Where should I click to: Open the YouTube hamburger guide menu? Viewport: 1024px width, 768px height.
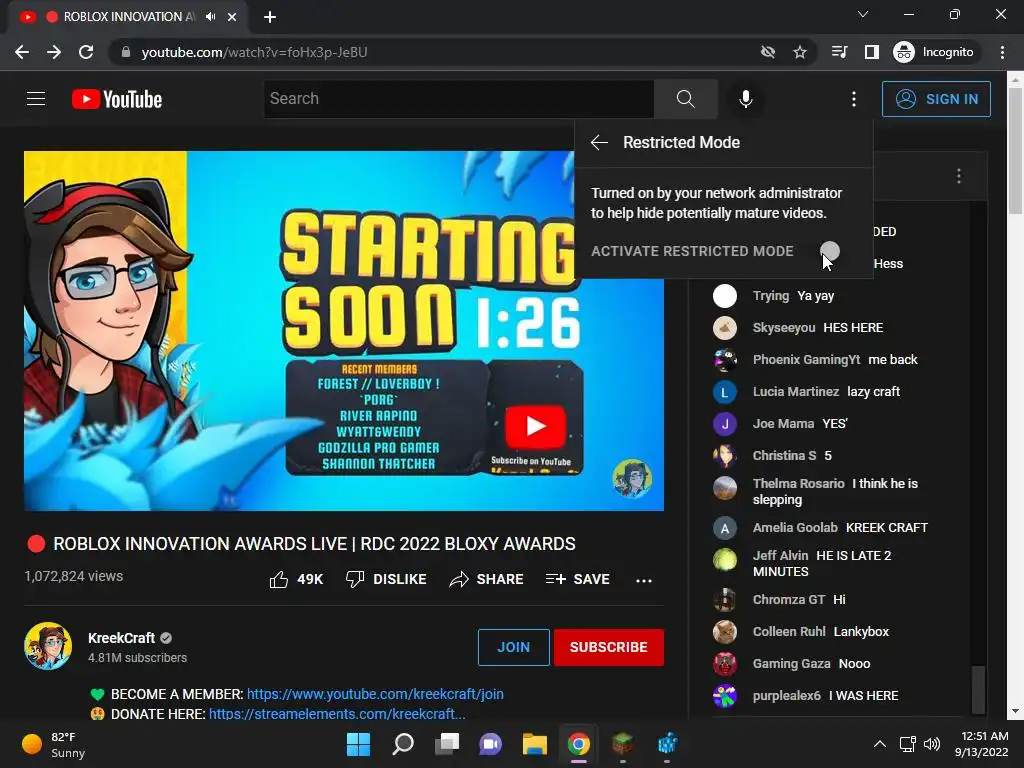36,99
